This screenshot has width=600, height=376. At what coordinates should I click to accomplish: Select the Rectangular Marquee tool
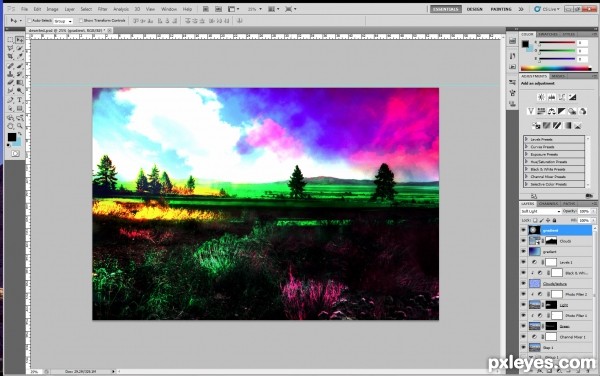pos(10,40)
